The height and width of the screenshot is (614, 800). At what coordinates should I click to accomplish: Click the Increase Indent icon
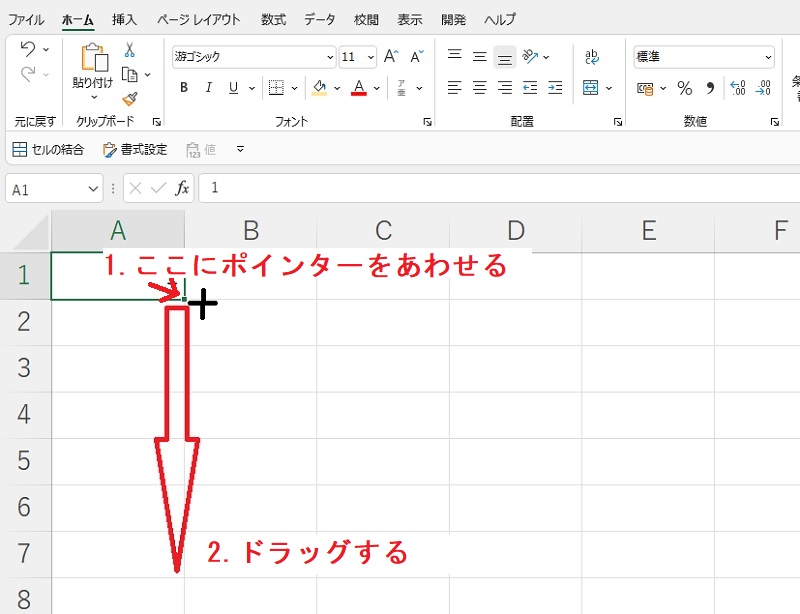pyautogui.click(x=555, y=88)
